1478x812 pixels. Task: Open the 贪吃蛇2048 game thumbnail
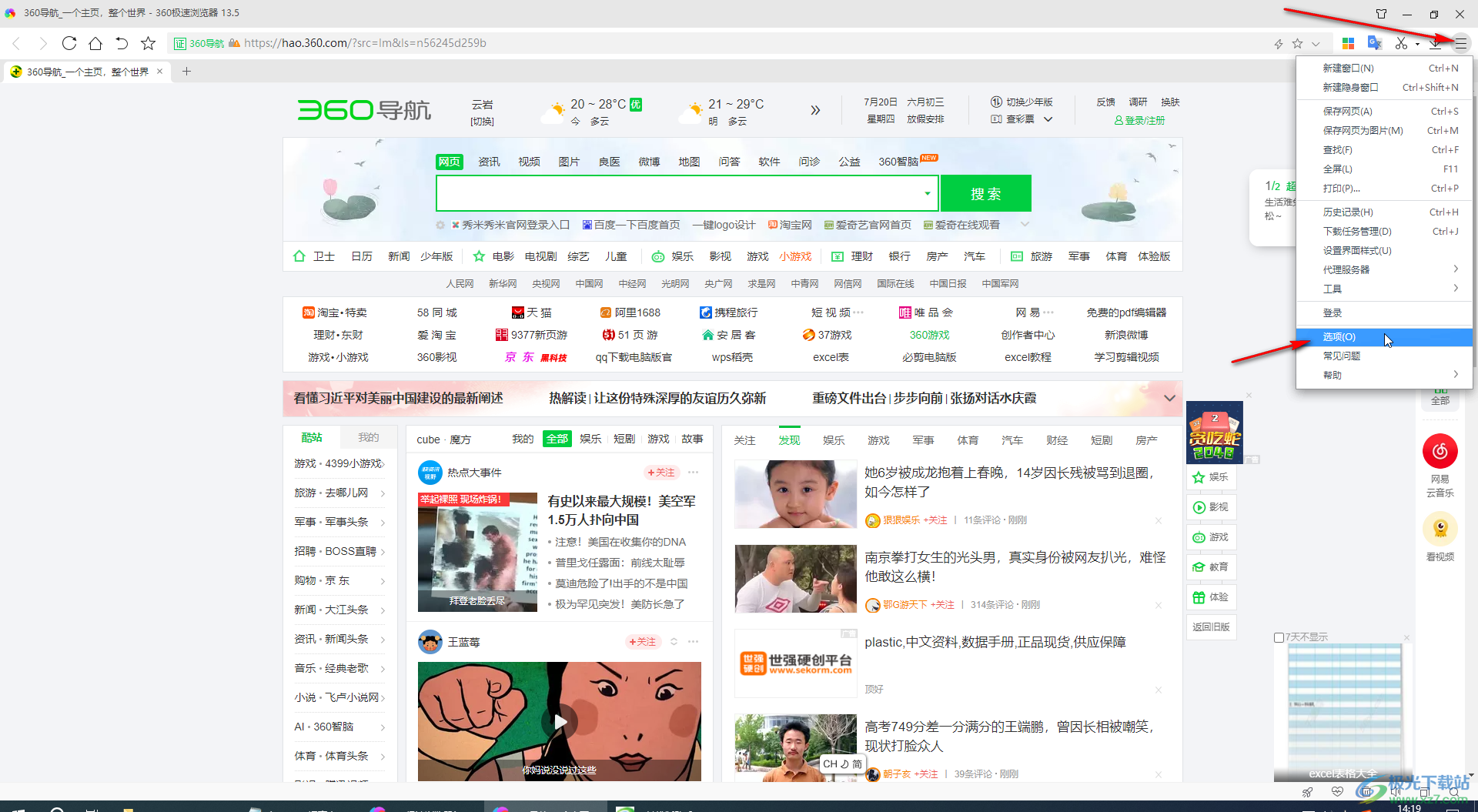(x=1215, y=433)
